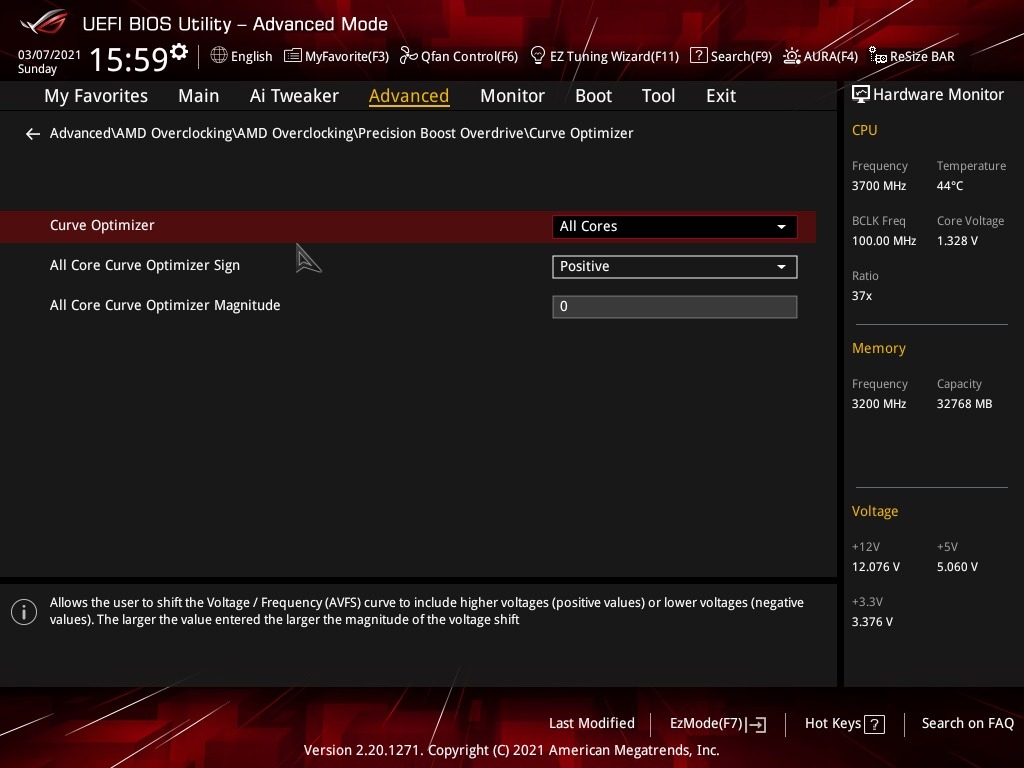Click AURA(F4) label
The height and width of the screenshot is (768, 1024).
831,57
